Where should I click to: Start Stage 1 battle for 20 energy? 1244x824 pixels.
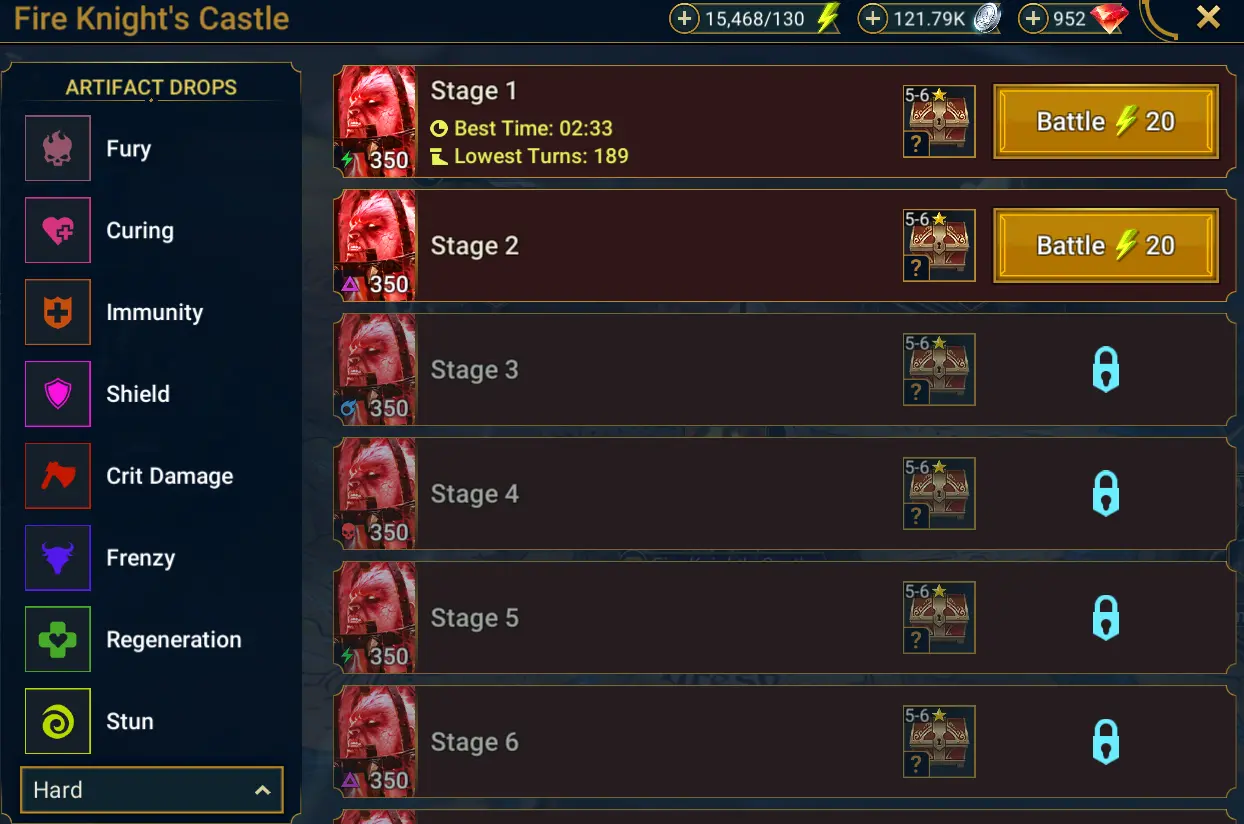point(1106,122)
